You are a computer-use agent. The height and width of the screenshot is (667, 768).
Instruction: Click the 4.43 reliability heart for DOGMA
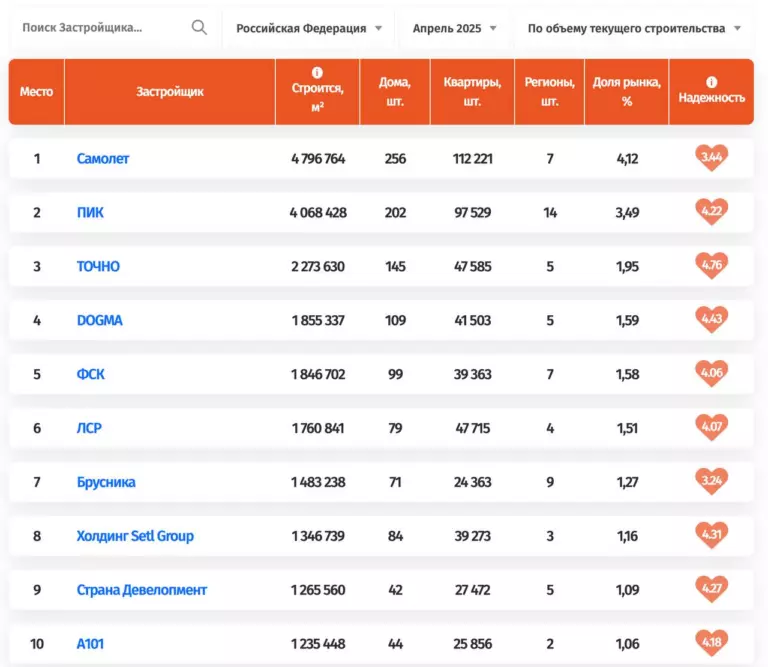(x=712, y=319)
